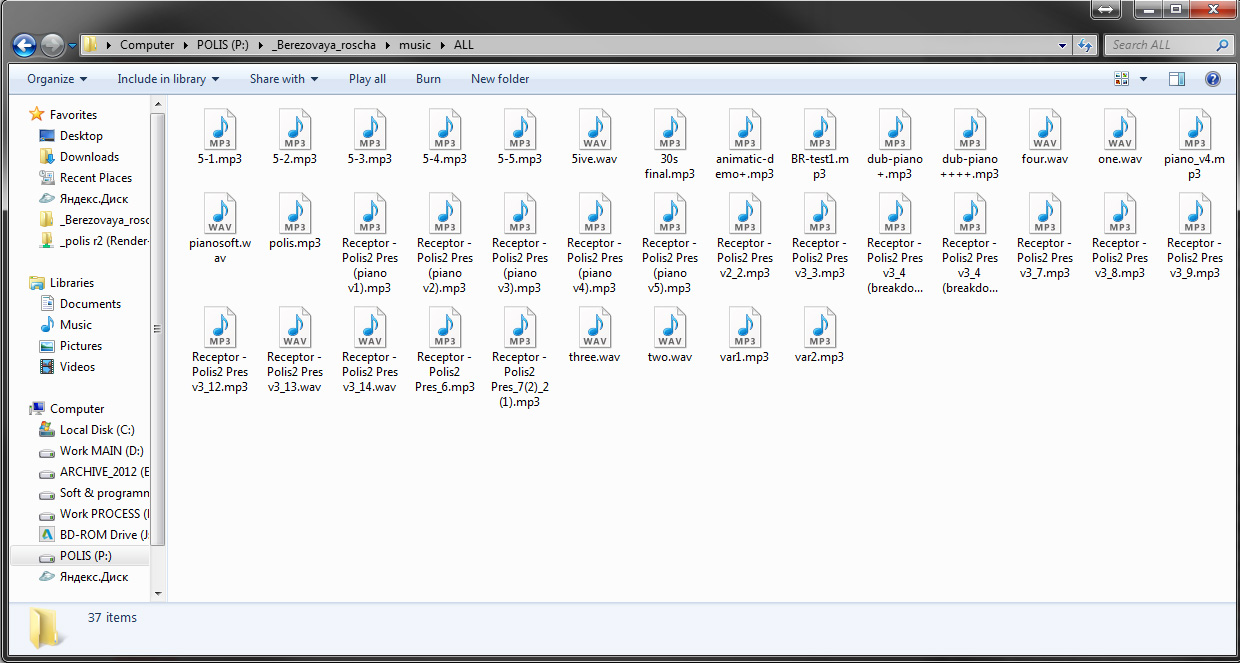Select Work MAIN (D:) drive
The height and width of the screenshot is (663, 1240).
[x=101, y=451]
